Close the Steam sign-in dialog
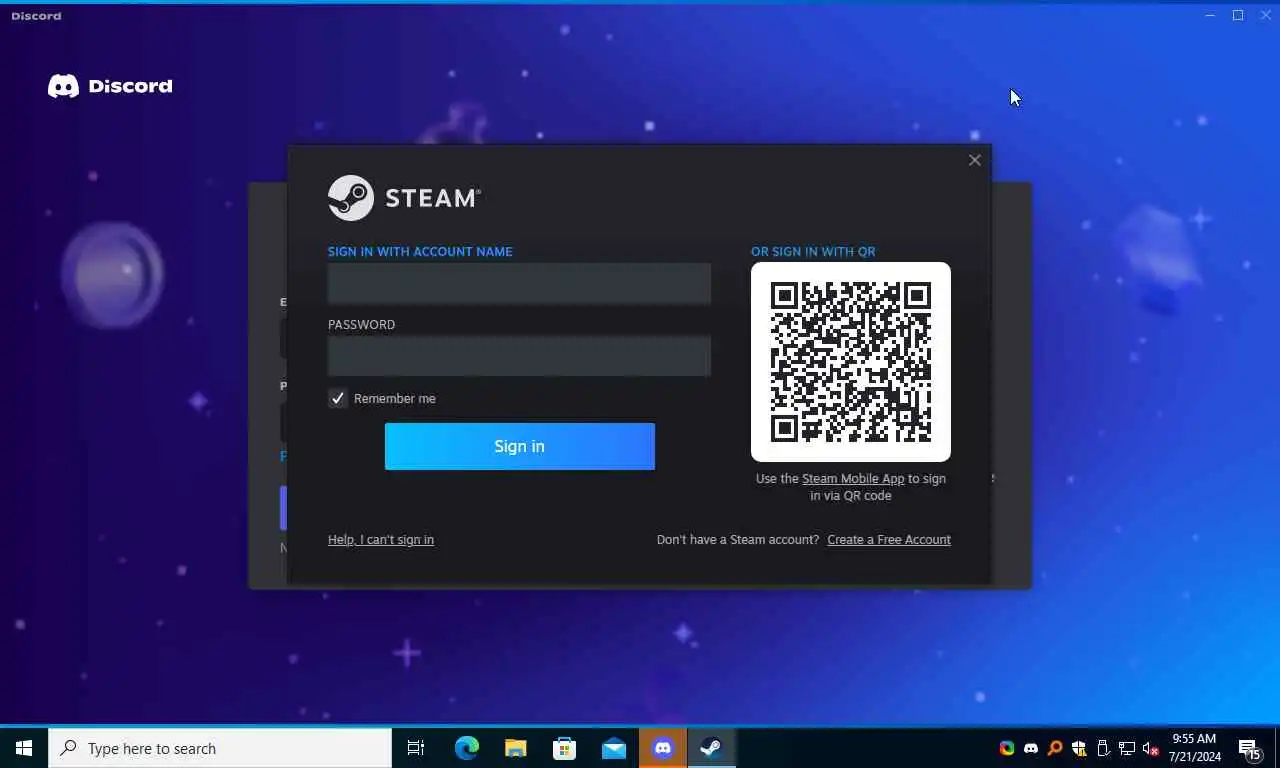The image size is (1280, 768). tap(974, 160)
